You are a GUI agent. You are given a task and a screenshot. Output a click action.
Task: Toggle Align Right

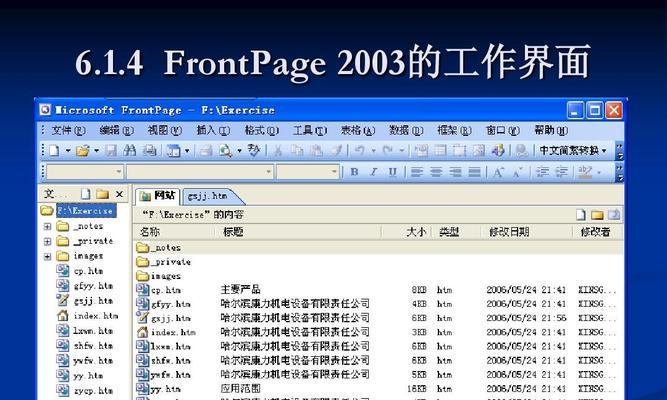tap(455, 172)
